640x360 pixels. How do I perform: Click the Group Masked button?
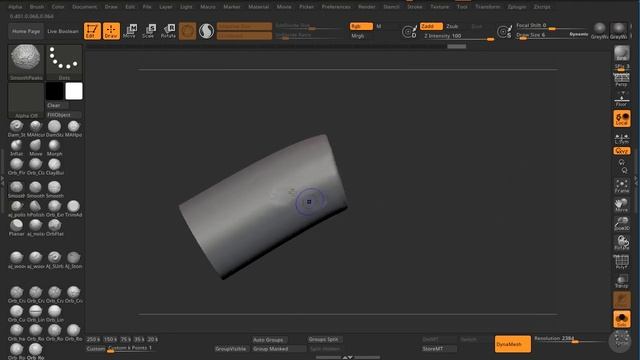coord(278,349)
